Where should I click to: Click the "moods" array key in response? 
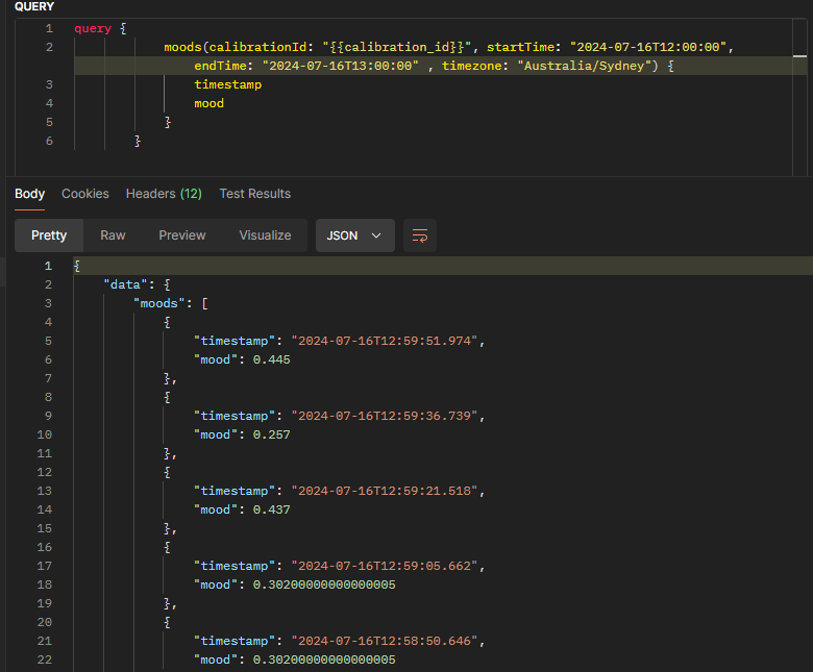[x=159, y=303]
